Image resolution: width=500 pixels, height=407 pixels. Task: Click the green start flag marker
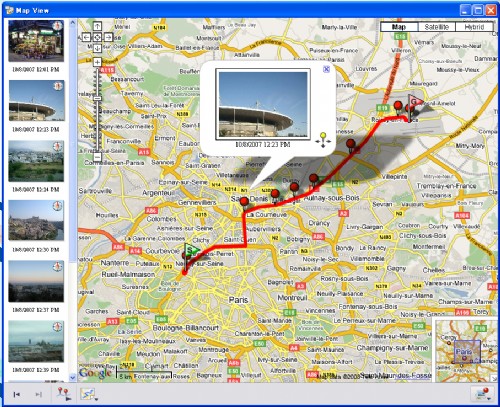click(191, 250)
